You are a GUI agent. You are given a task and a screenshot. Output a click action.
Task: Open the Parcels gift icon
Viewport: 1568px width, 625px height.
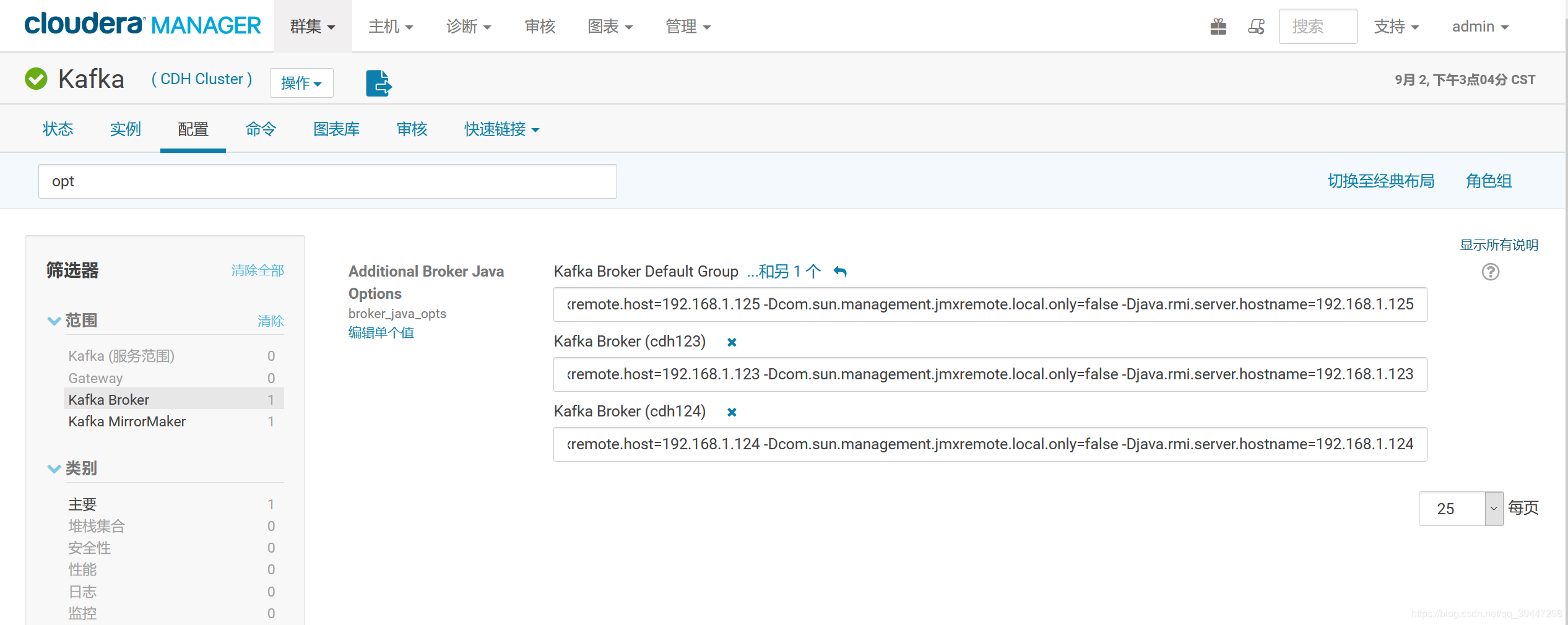tap(1218, 26)
